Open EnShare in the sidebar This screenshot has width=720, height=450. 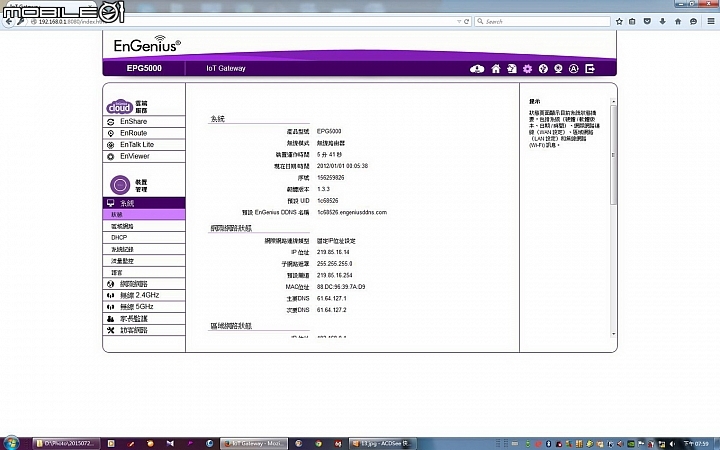[144, 122]
